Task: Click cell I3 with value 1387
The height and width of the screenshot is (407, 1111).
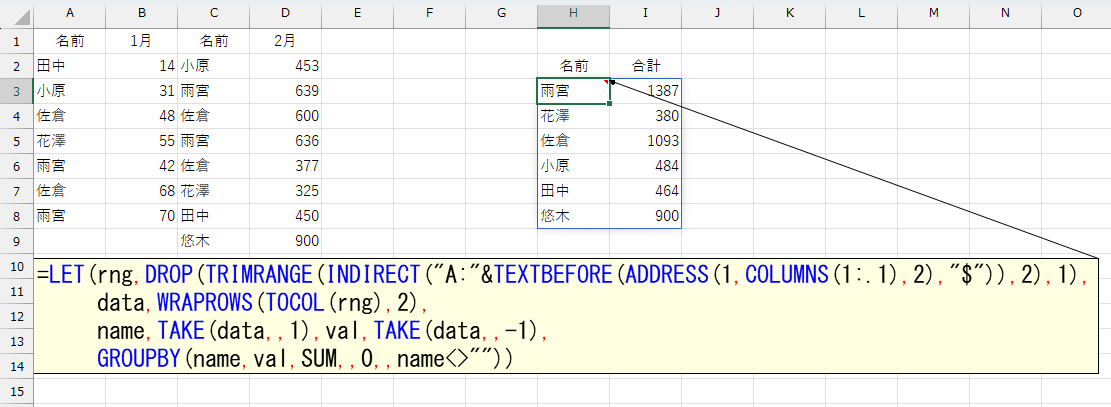Action: 646,91
